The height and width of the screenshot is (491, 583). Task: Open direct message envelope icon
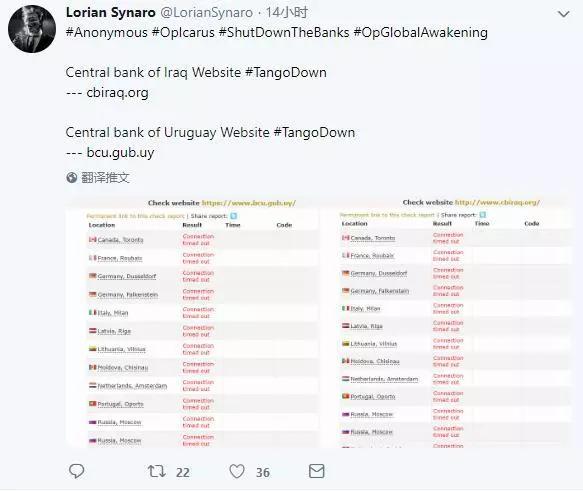point(317,471)
